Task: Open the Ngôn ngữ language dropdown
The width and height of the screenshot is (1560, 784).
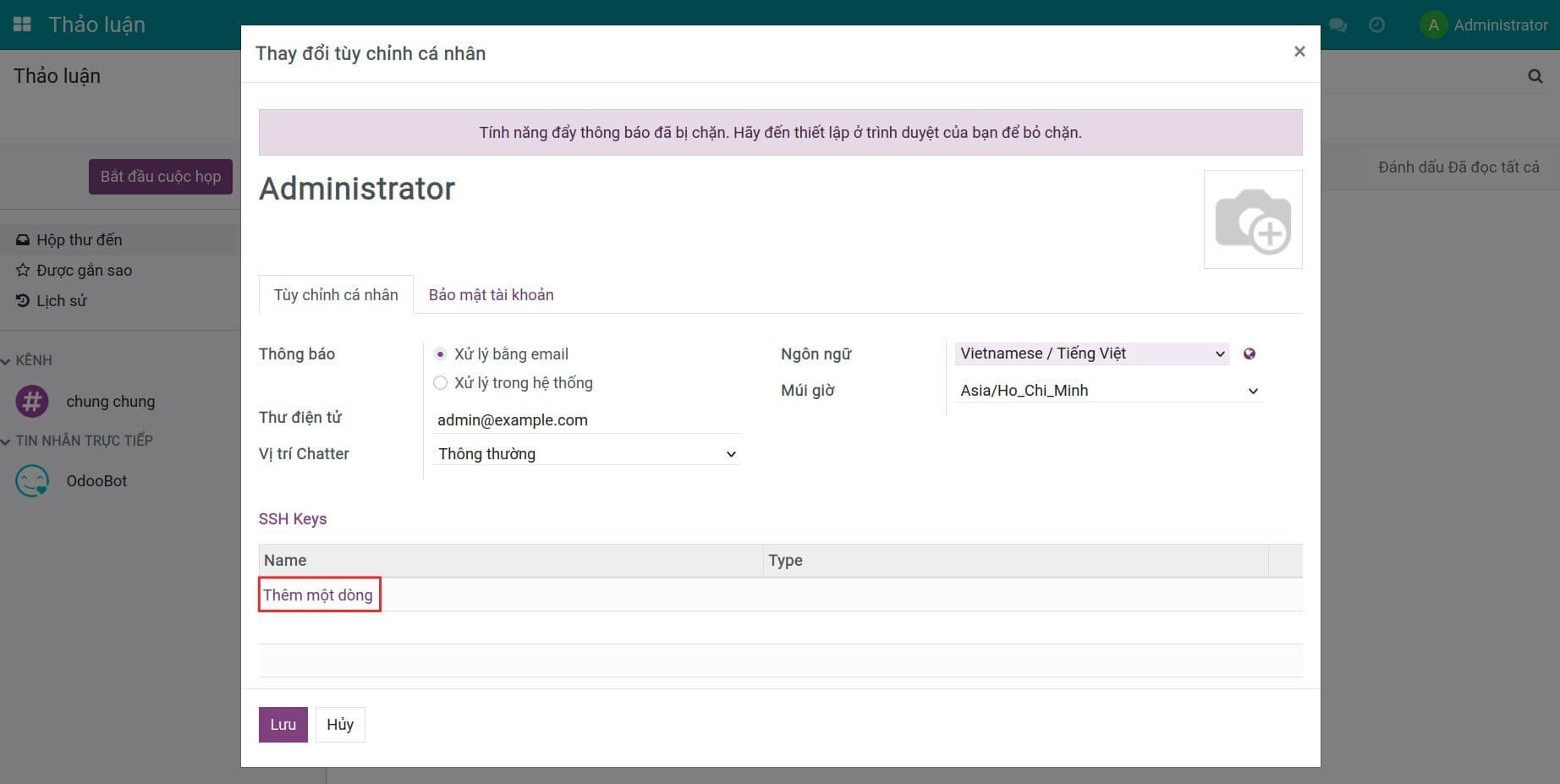Action: click(x=1091, y=354)
